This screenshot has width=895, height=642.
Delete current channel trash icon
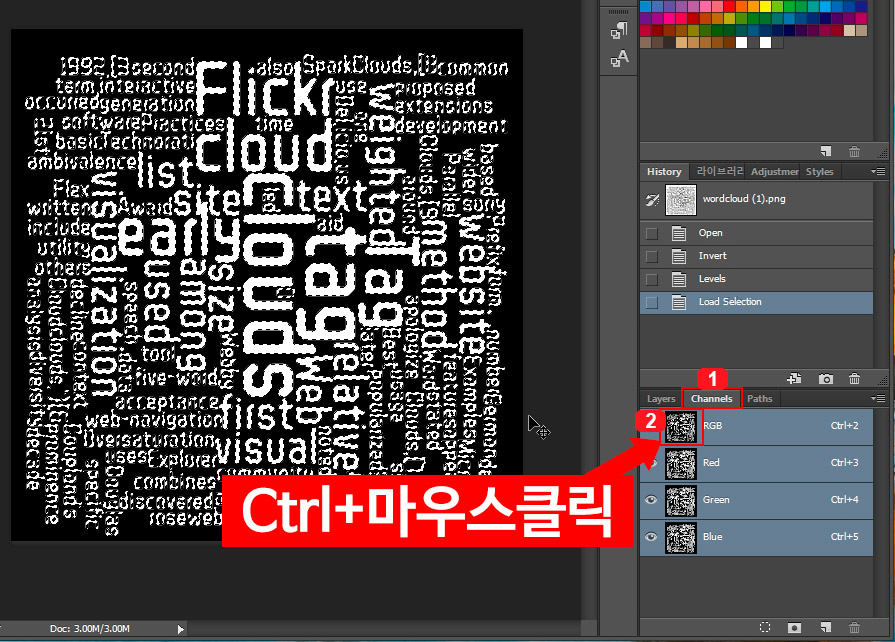(854, 627)
